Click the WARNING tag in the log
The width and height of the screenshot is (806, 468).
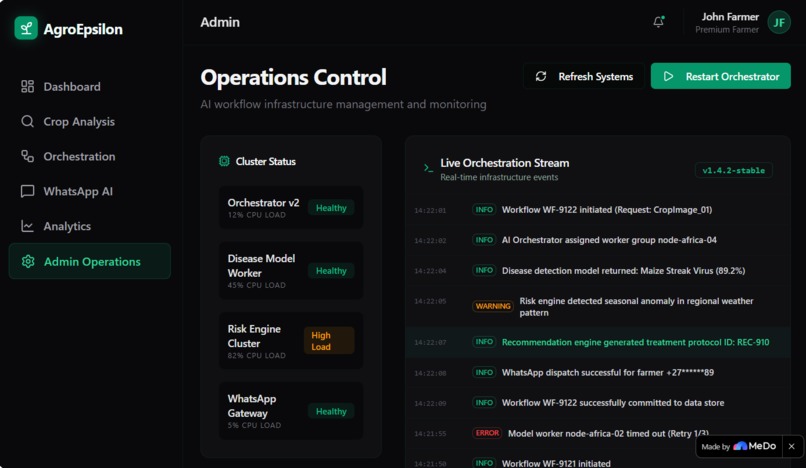[x=492, y=306]
